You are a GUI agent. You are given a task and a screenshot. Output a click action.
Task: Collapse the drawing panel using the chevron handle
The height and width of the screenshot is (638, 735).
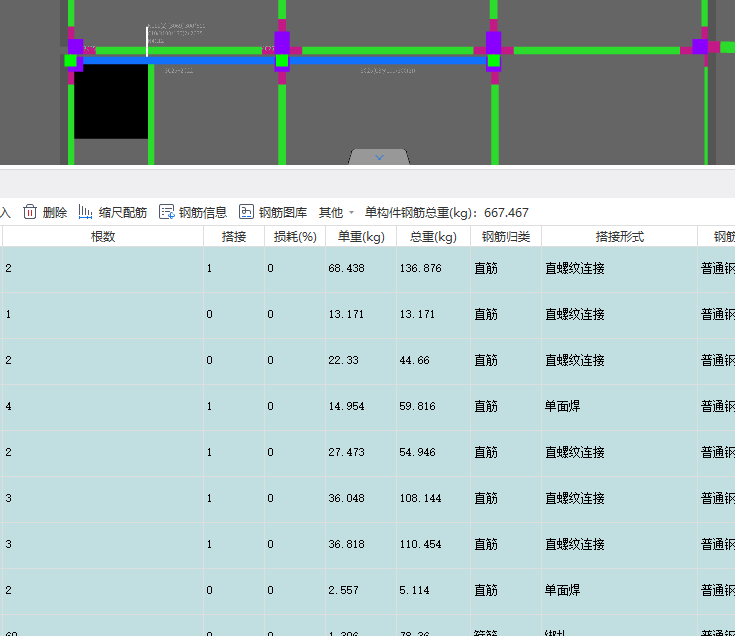(x=379, y=158)
